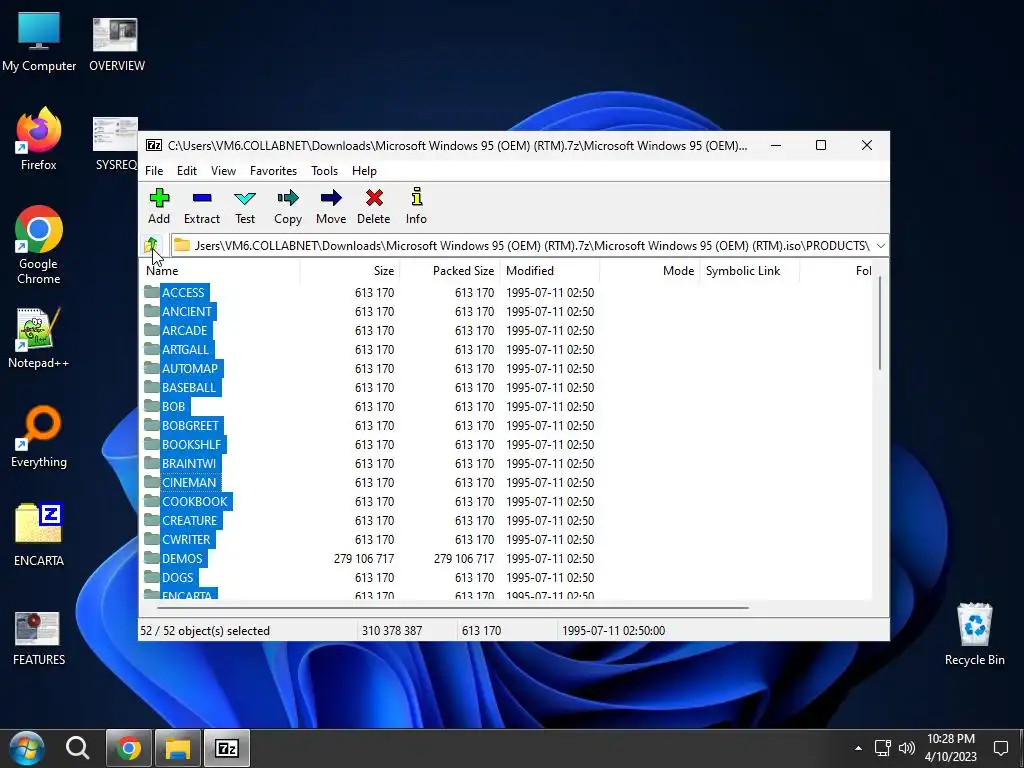Click the 7z logo in title bar

tap(154, 145)
